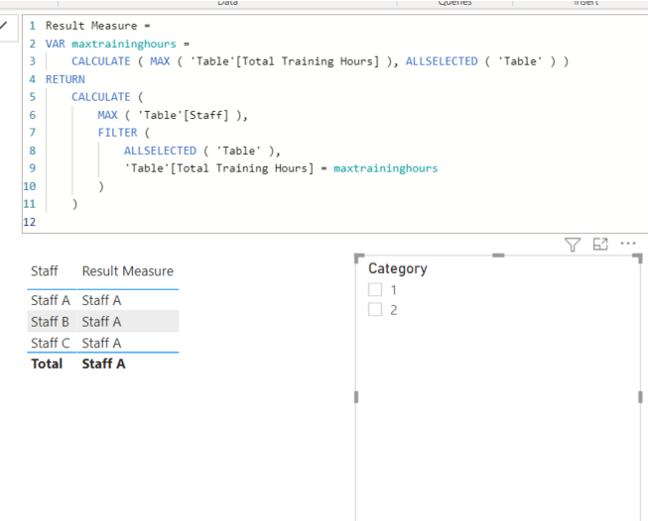Image resolution: width=648 pixels, height=521 pixels.
Task: Place cursor on formula line 1 Result Measure
Action: pyautogui.click(x=91, y=26)
